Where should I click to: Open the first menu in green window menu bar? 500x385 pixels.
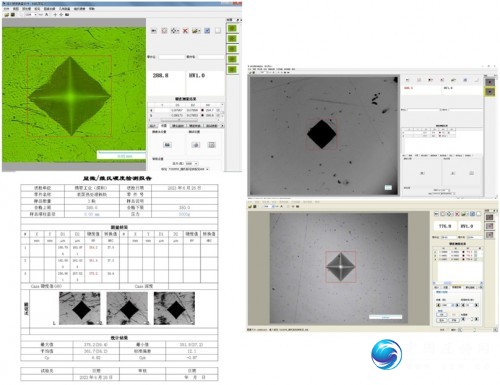(x=6, y=9)
